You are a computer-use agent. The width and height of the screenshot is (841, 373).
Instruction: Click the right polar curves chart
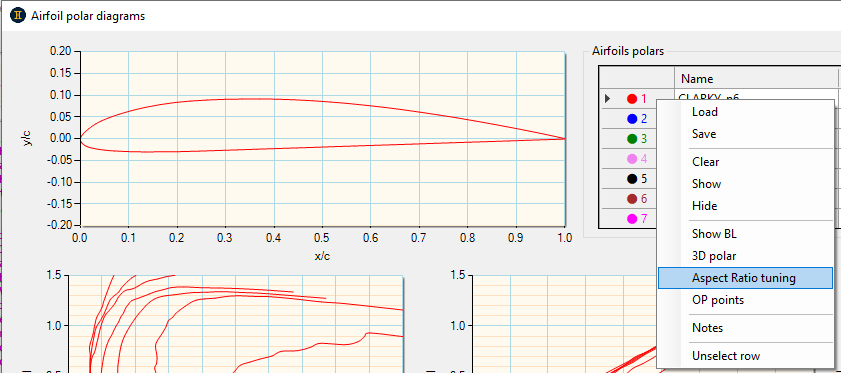tap(564, 324)
